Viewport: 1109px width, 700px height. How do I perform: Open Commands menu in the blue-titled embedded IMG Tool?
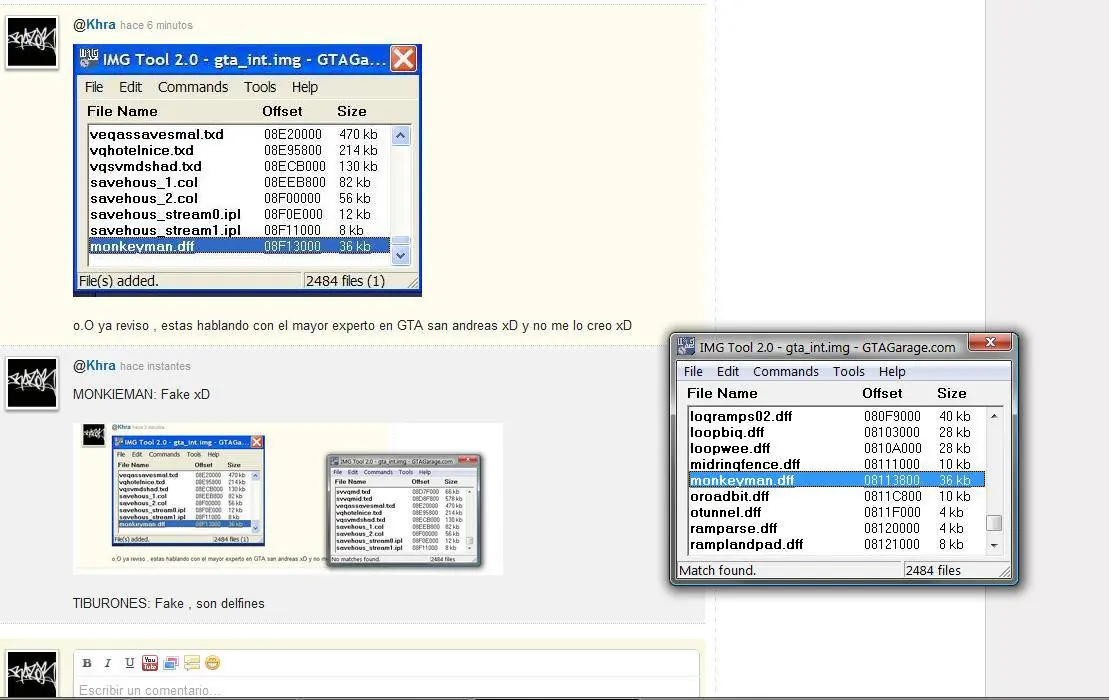coord(193,87)
